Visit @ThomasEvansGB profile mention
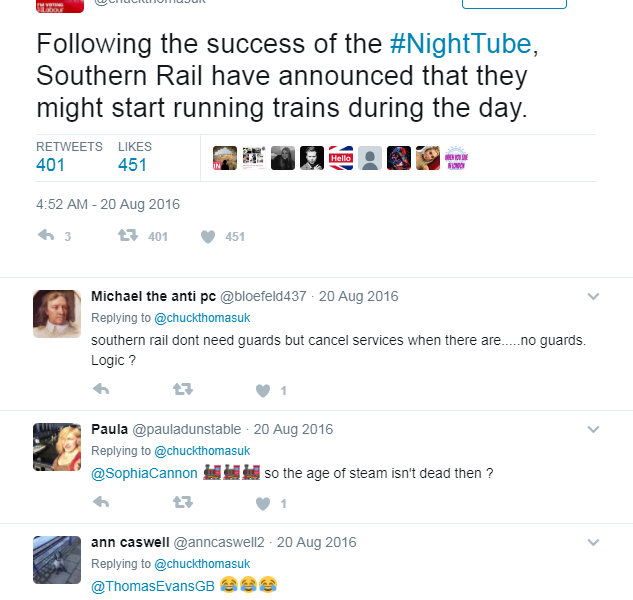 (x=150, y=585)
